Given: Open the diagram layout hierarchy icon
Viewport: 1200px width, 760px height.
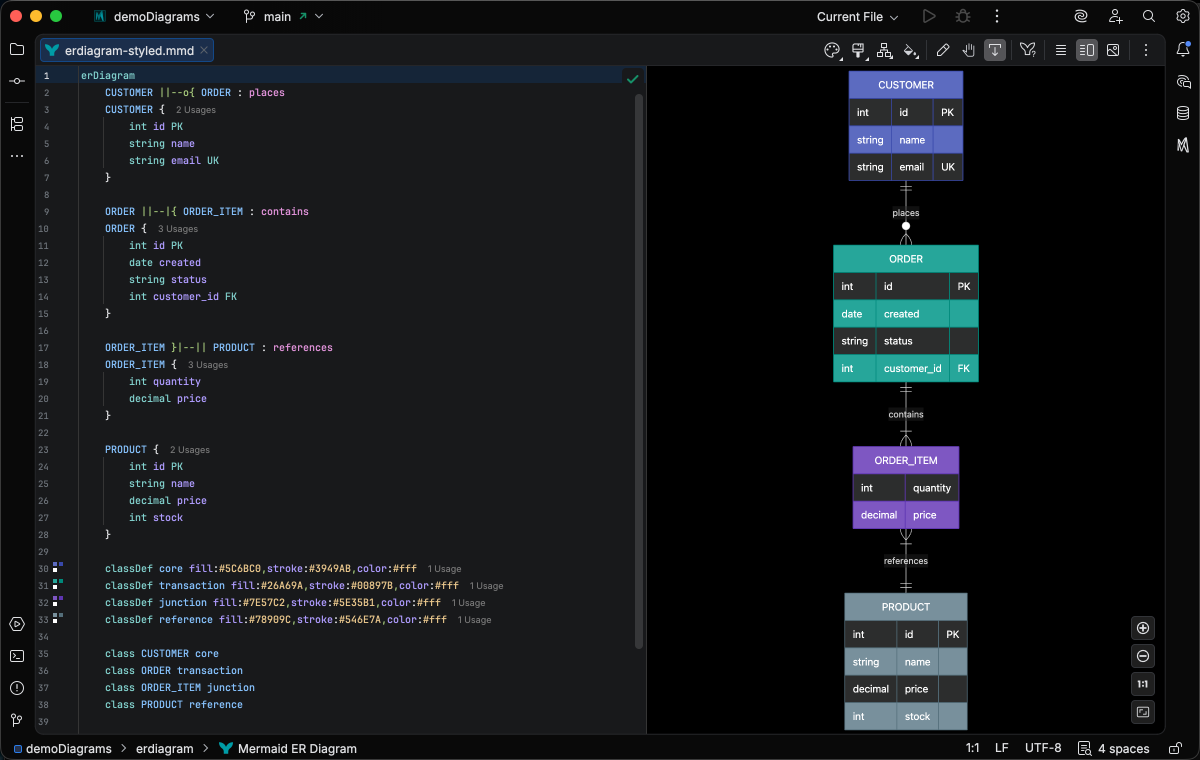Looking at the screenshot, I should tap(884, 50).
